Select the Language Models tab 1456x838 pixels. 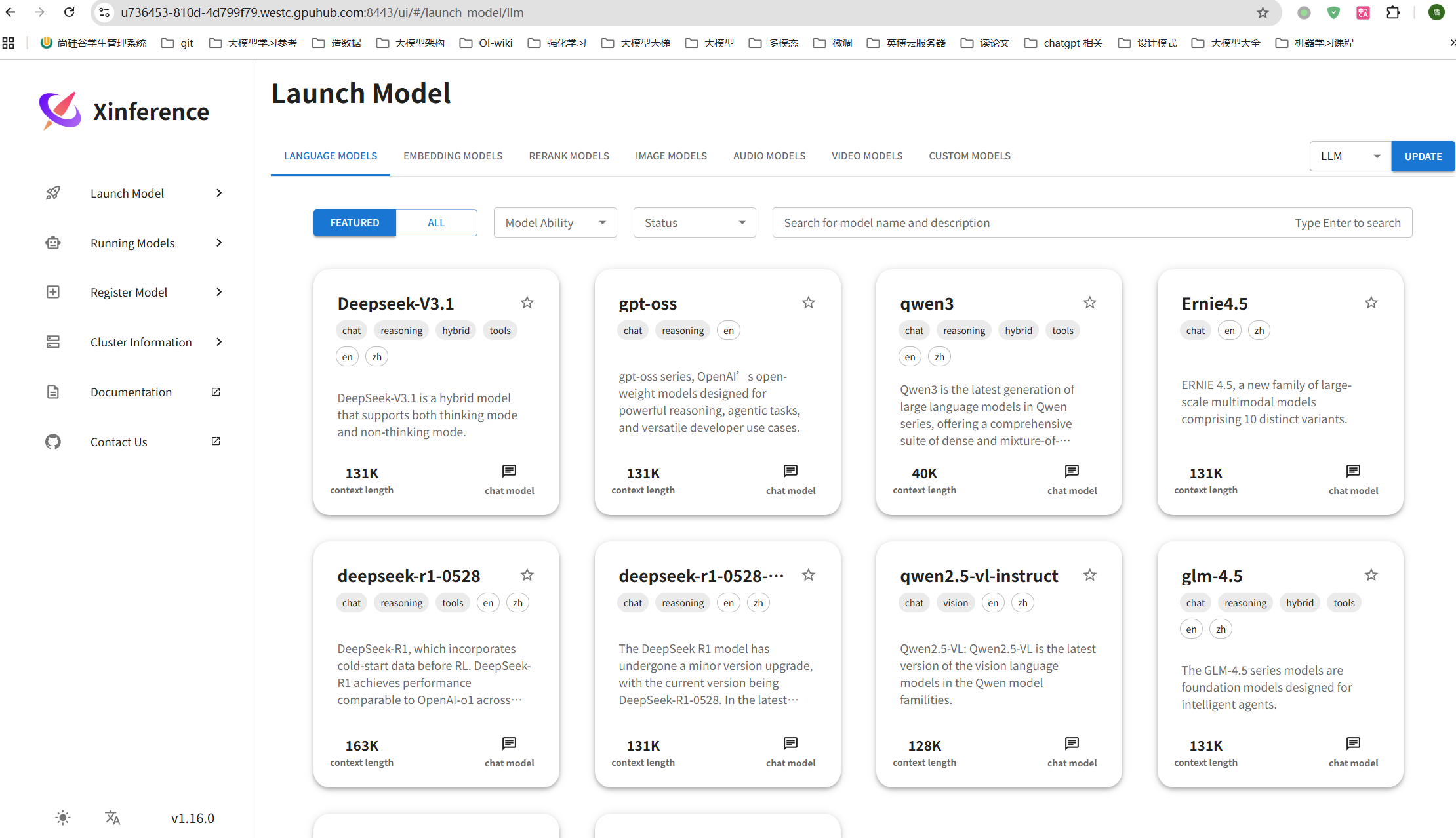point(331,156)
